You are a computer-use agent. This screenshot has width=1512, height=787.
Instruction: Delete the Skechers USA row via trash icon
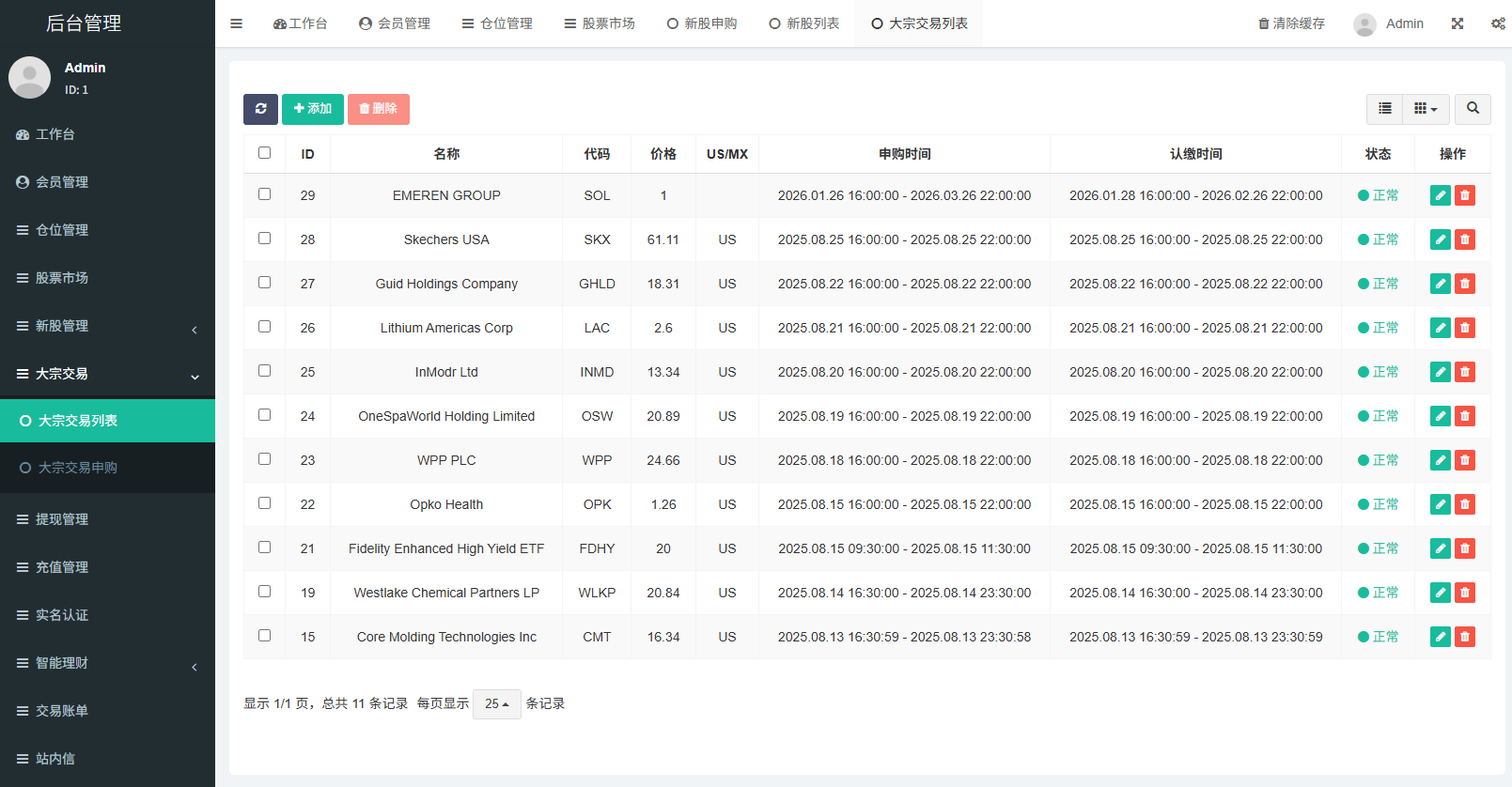(x=1464, y=239)
